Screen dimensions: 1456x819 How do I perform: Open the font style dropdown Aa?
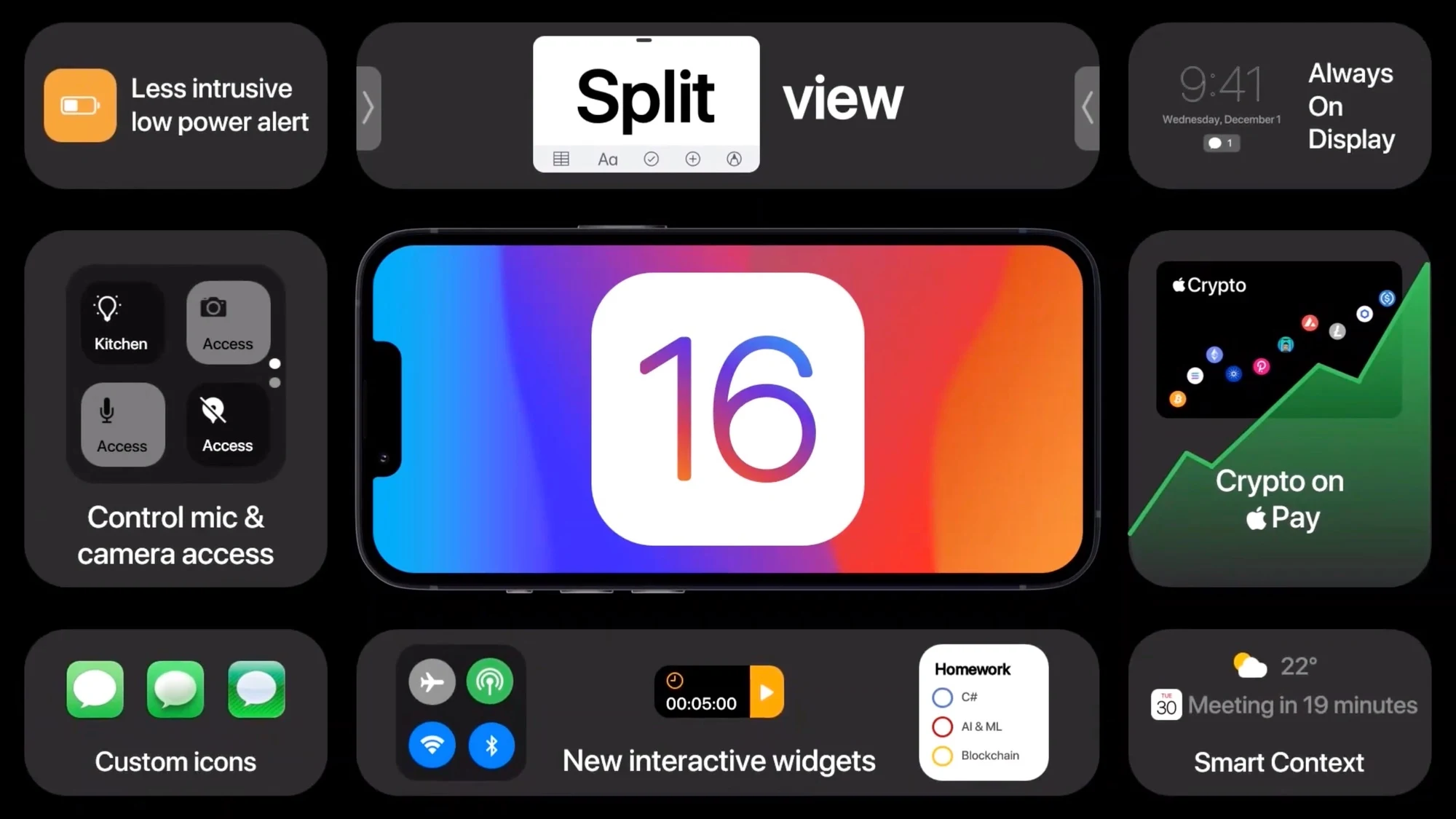(607, 159)
